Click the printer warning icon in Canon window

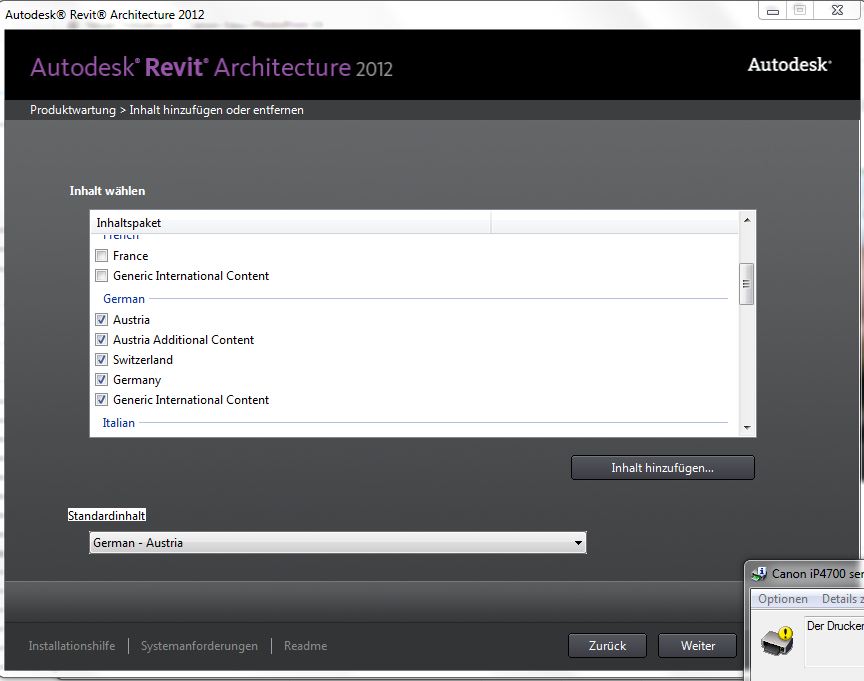pos(777,641)
